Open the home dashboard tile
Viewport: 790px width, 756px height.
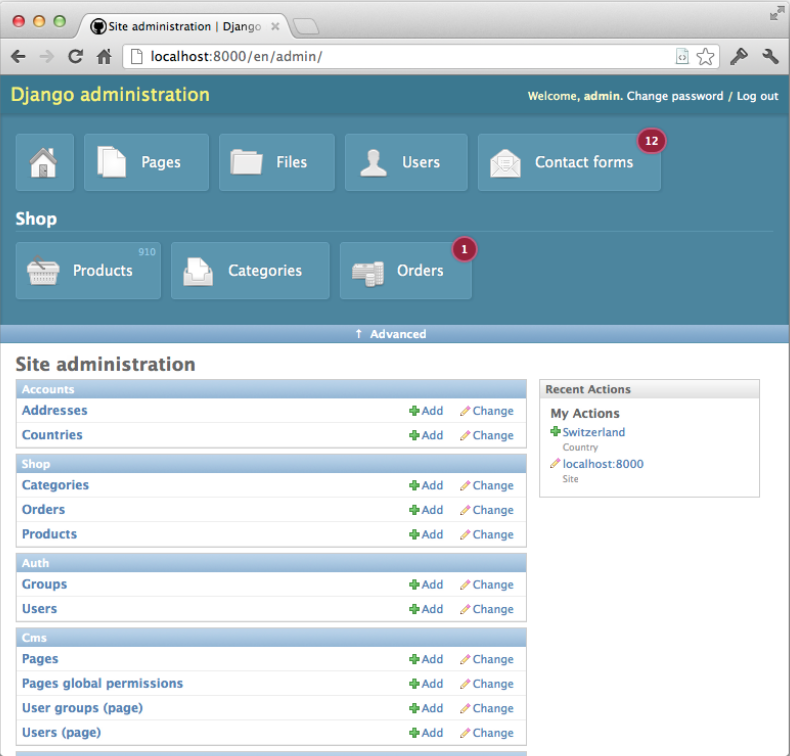coord(44,162)
